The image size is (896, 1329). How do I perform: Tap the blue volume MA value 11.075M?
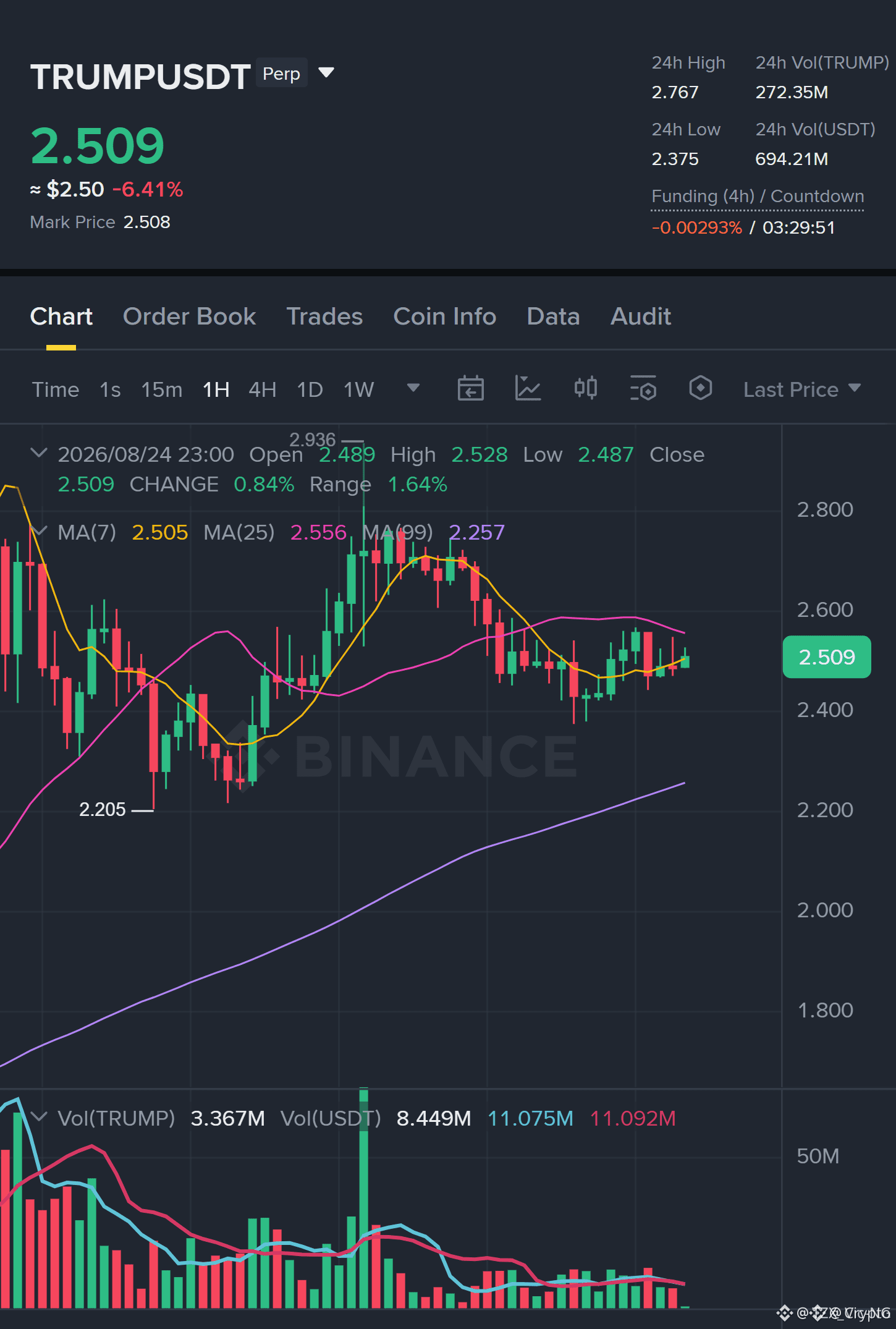pyautogui.click(x=530, y=1118)
